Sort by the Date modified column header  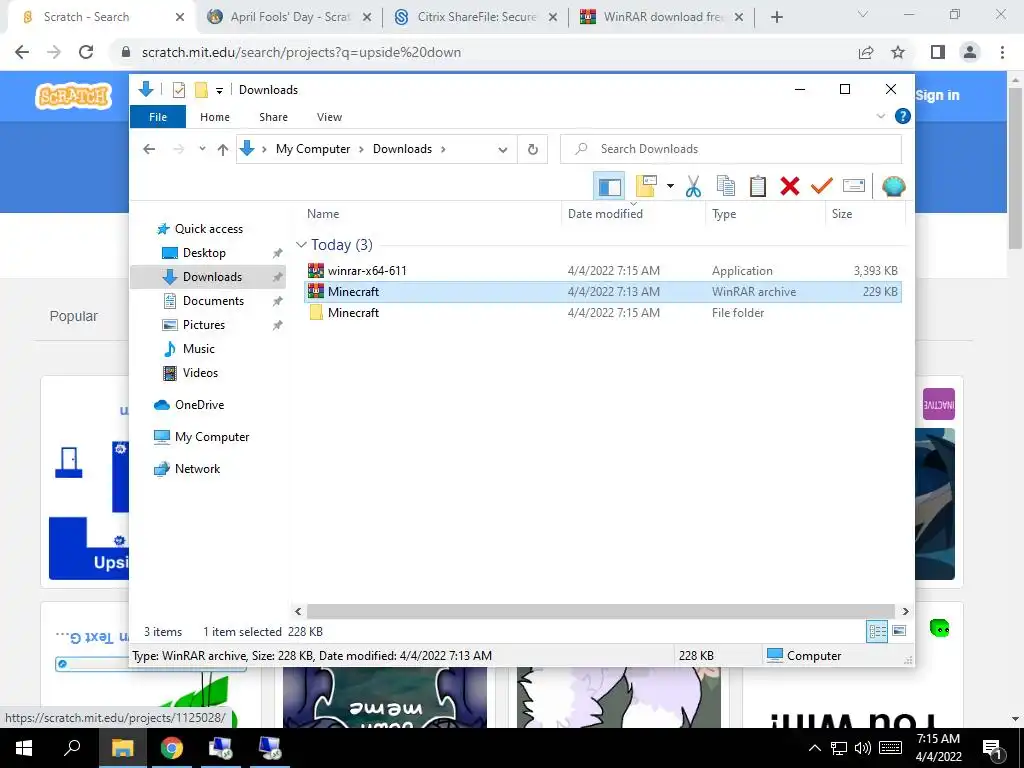pos(605,214)
